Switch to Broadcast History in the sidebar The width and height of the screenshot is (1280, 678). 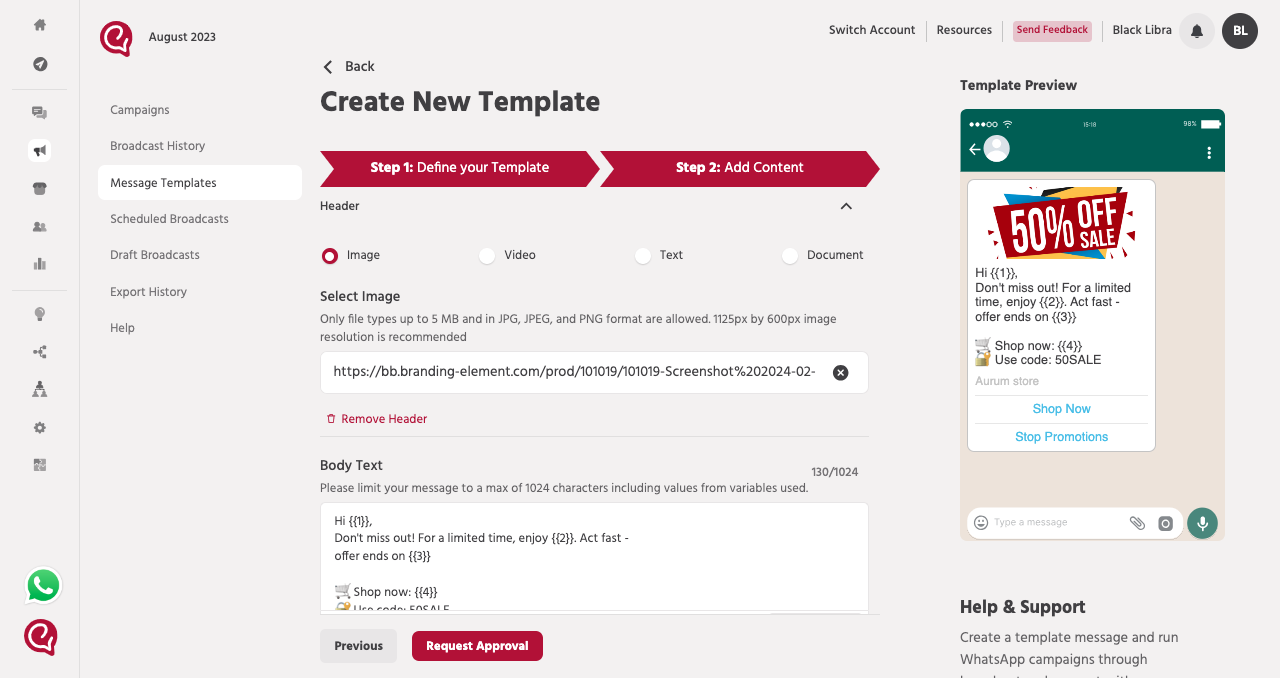coord(158,146)
